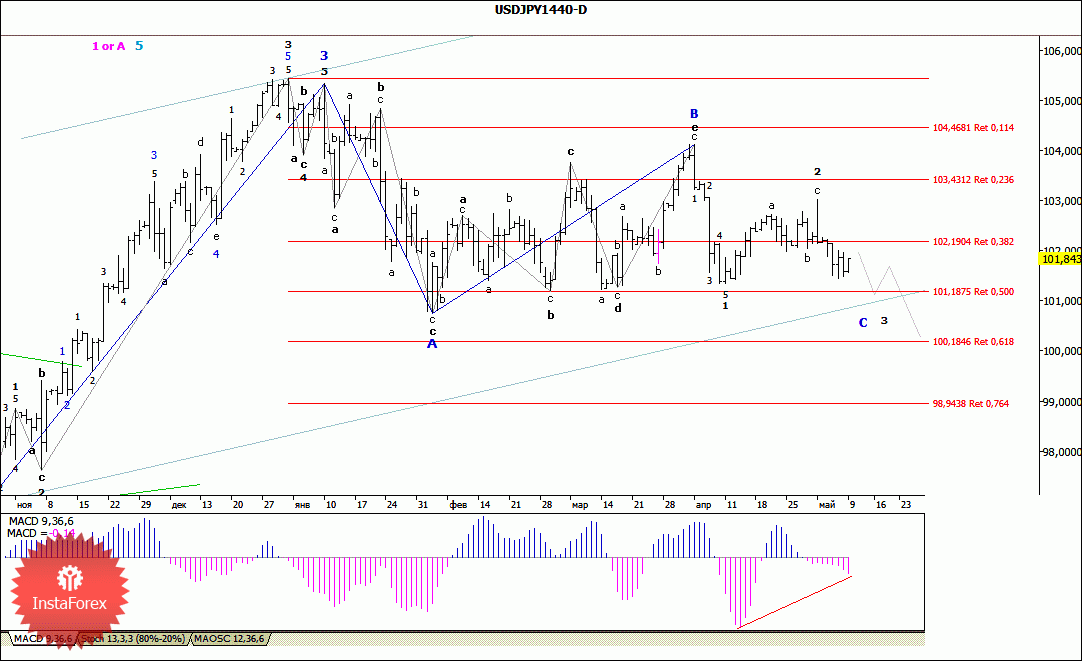Select the blue wave B label
The height and width of the screenshot is (661, 1082).
coord(694,114)
